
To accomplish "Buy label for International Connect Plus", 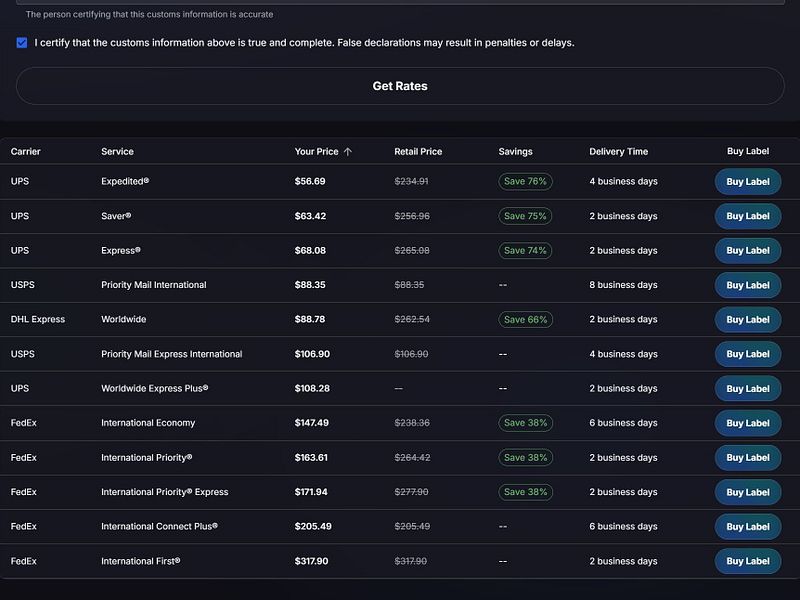I will 748,527.
